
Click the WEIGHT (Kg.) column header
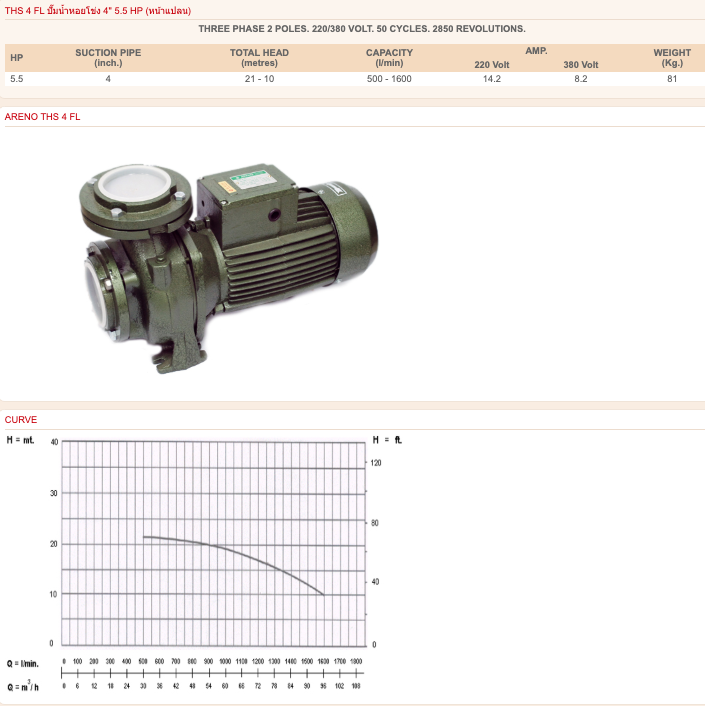pos(672,58)
